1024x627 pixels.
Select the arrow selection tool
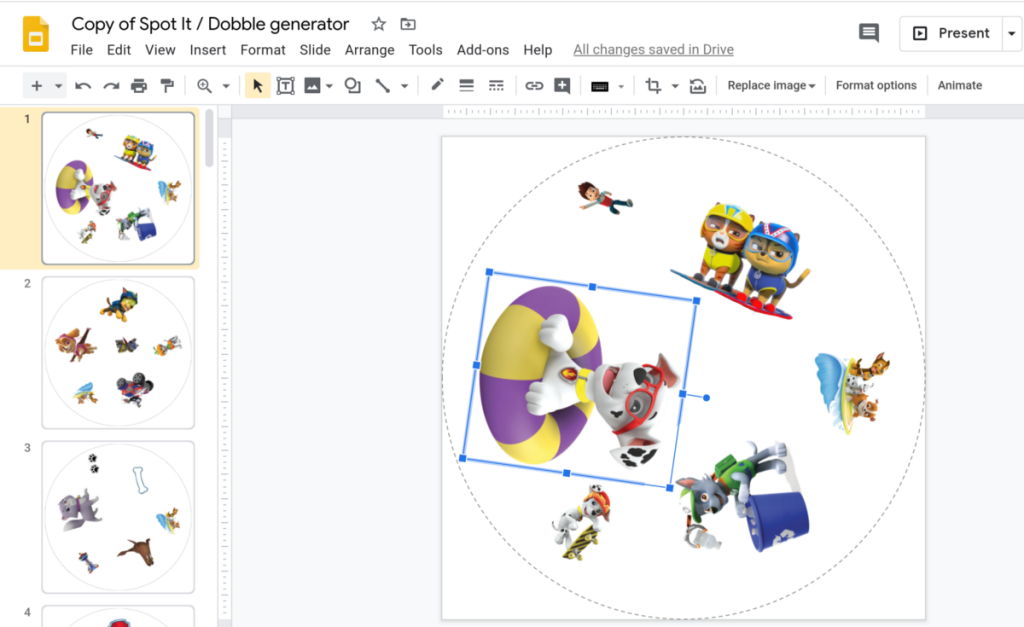click(257, 85)
